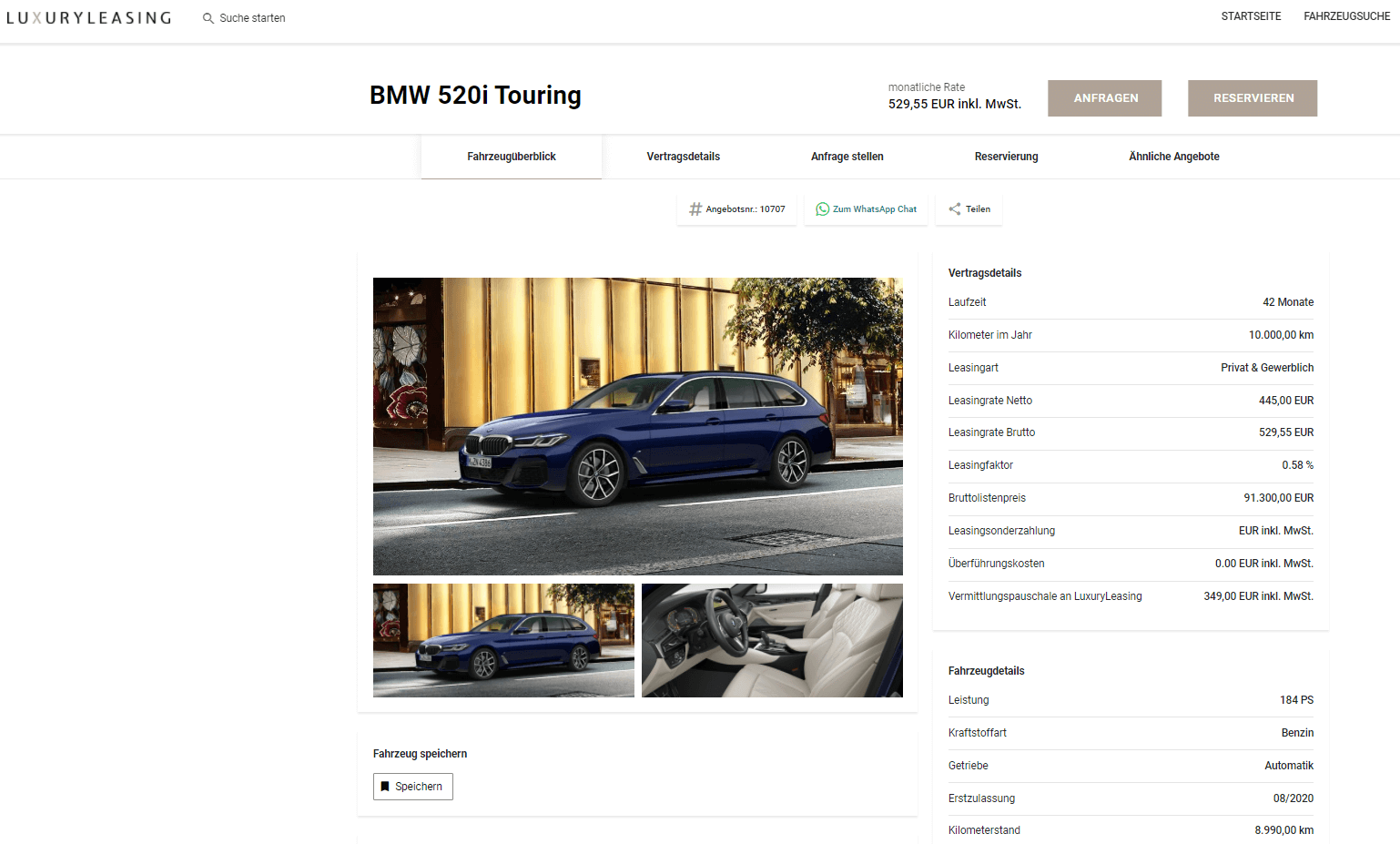The width and height of the screenshot is (1400, 844).
Task: Show the Ähnliche Angebote tab
Action: 1174,157
